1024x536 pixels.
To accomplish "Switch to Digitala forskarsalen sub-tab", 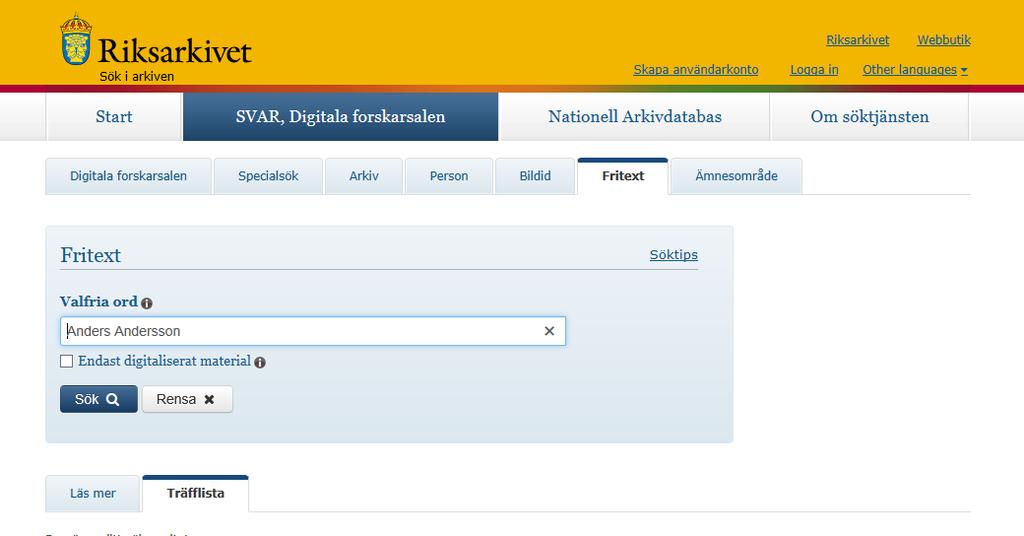I will 128,176.
